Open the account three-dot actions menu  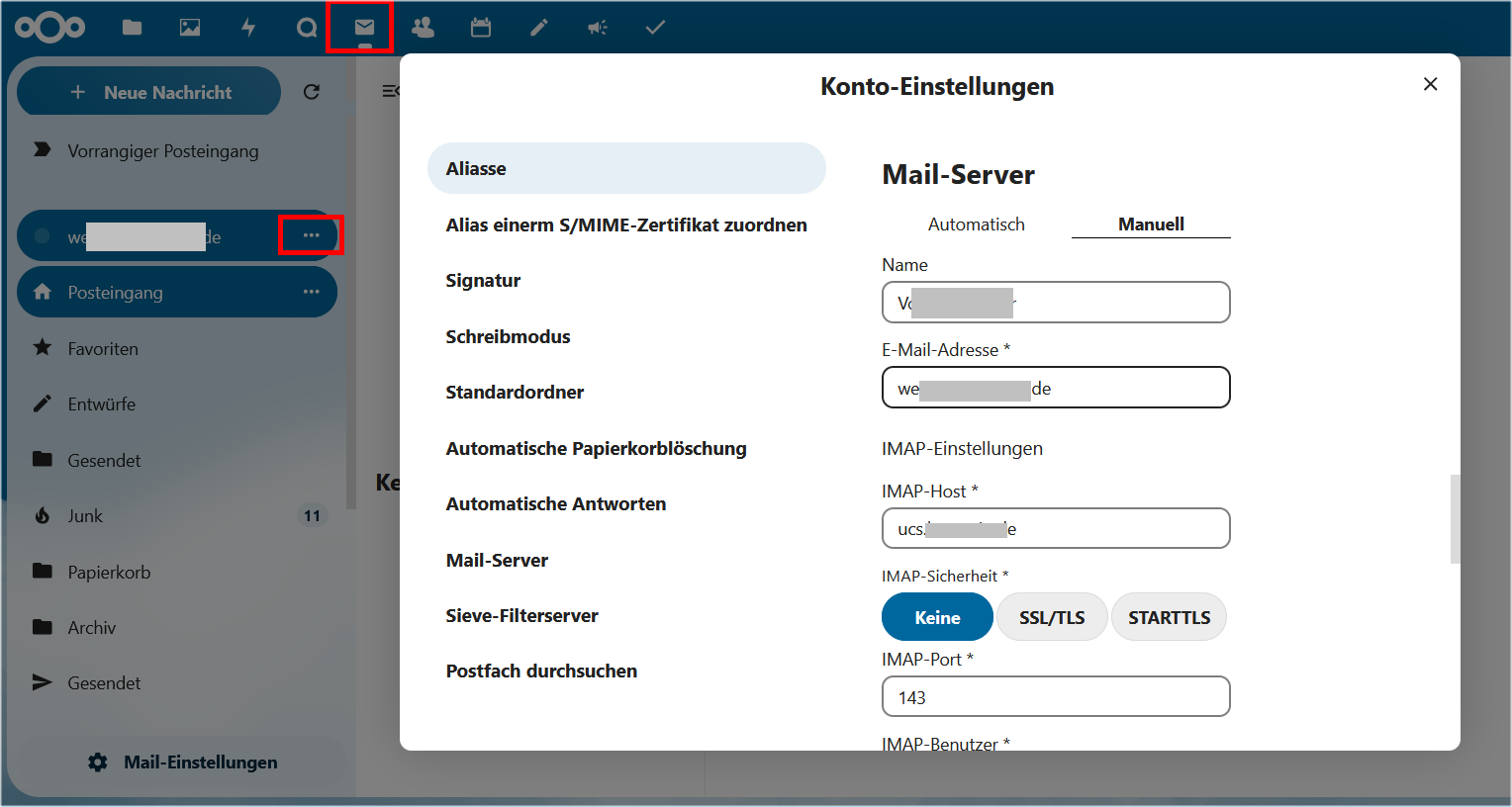click(312, 235)
